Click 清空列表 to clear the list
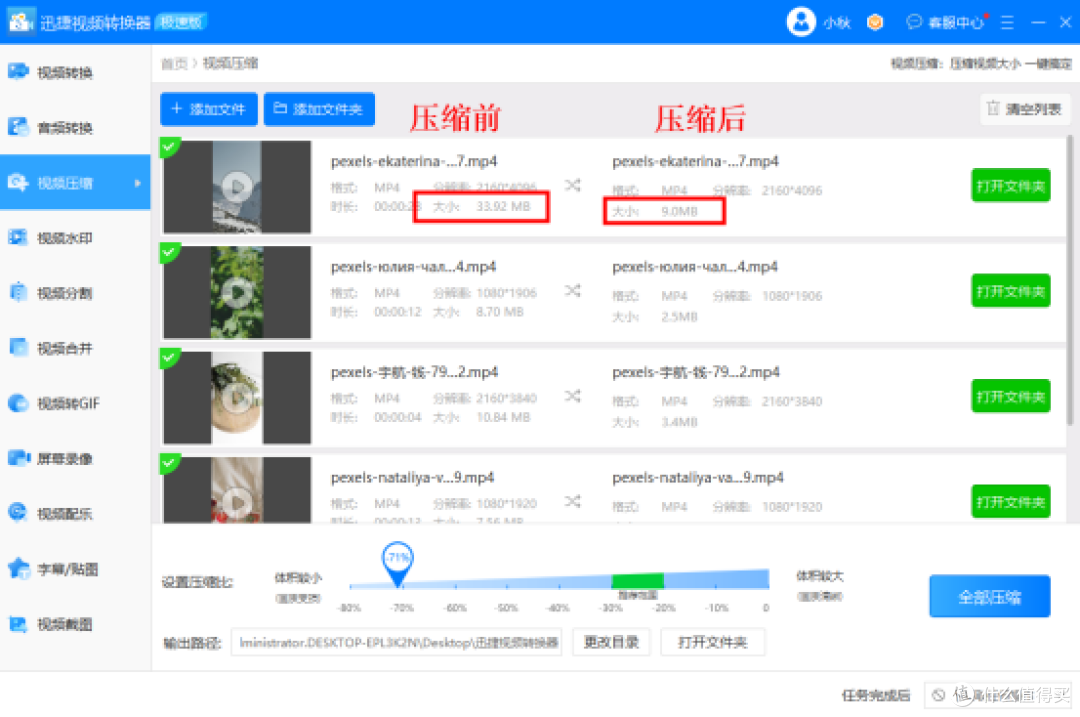The image size is (1080, 717). click(1025, 109)
